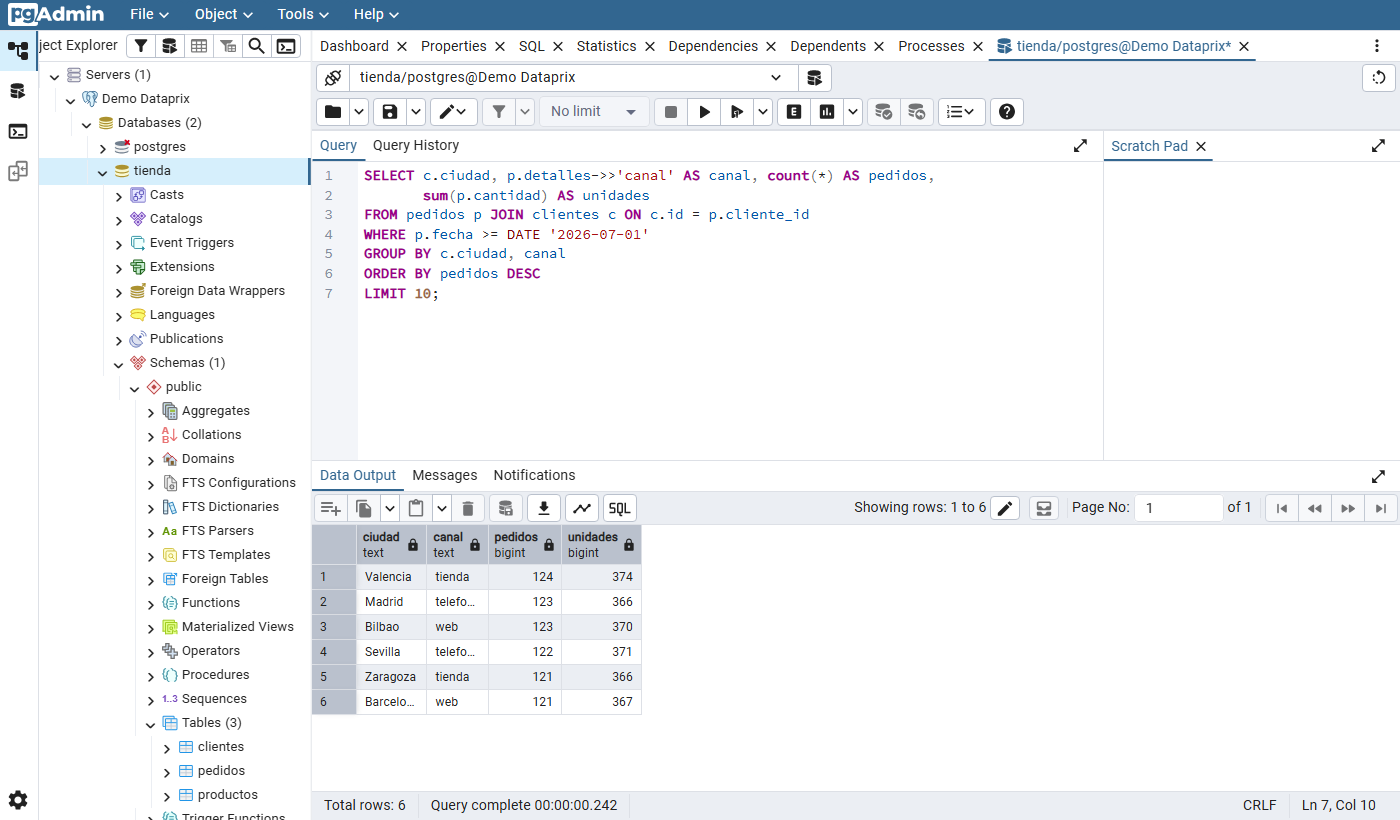Image resolution: width=1400 pixels, height=820 pixels.
Task: Save the query file with the floppy icon
Action: [390, 112]
